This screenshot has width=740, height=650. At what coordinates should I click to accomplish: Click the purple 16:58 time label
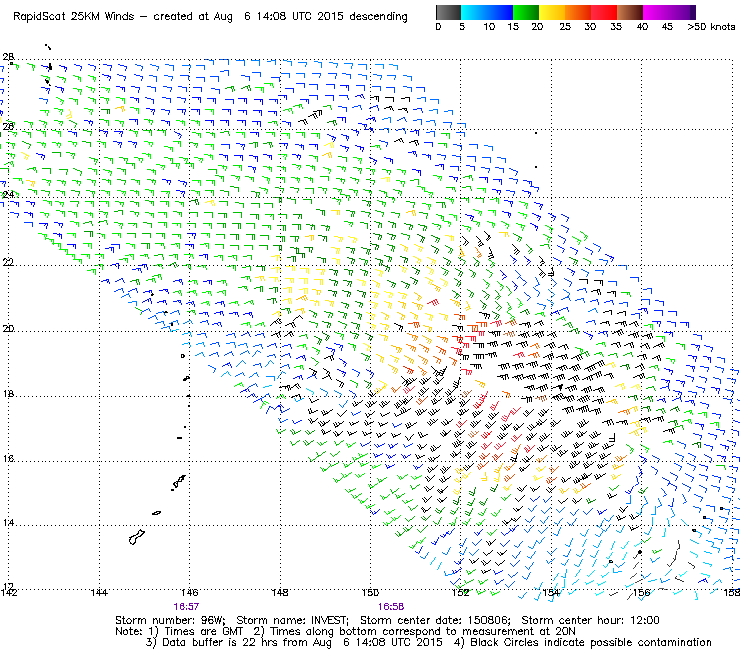point(391,607)
